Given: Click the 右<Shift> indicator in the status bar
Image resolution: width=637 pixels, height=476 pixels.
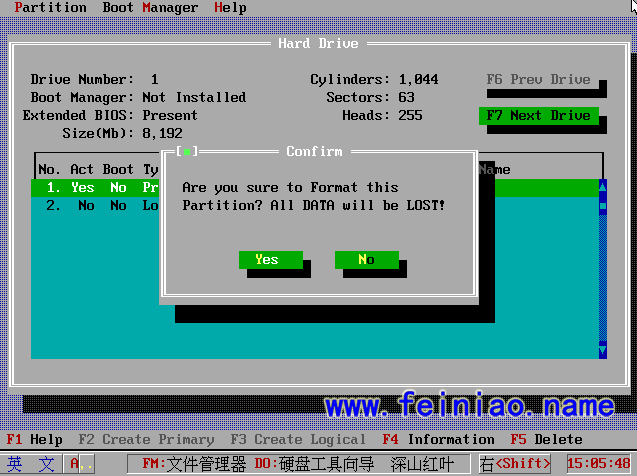Looking at the screenshot, I should [515, 463].
